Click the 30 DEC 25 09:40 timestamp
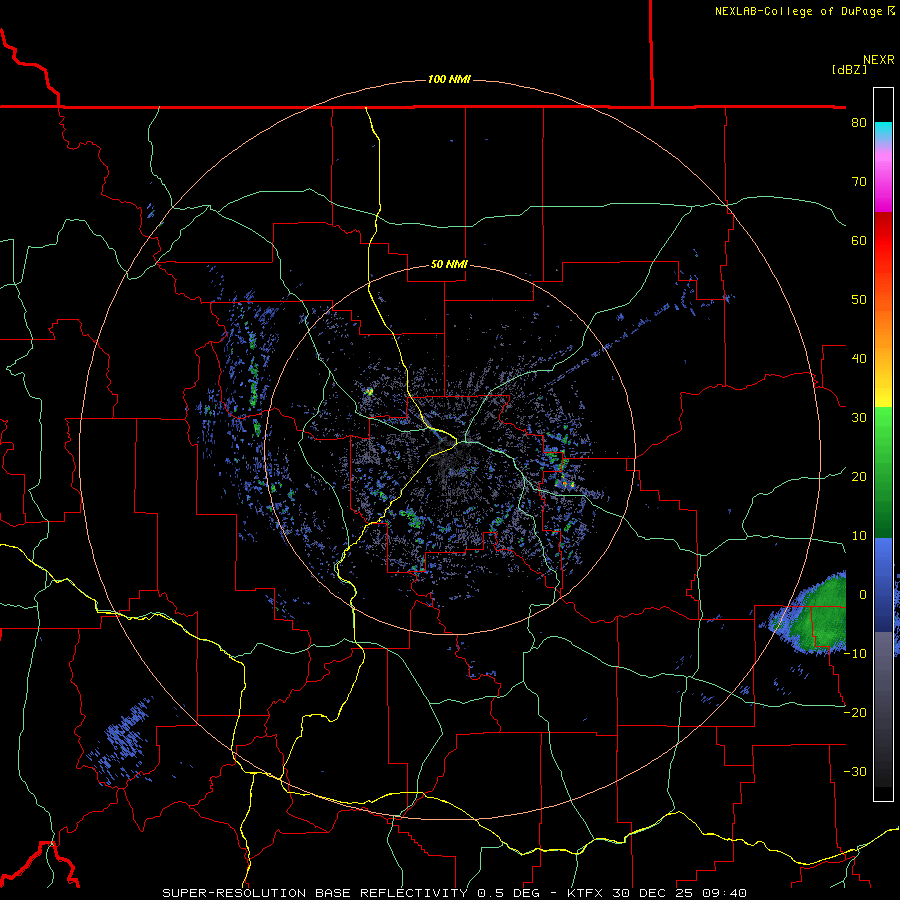The image size is (900, 900). click(680, 893)
